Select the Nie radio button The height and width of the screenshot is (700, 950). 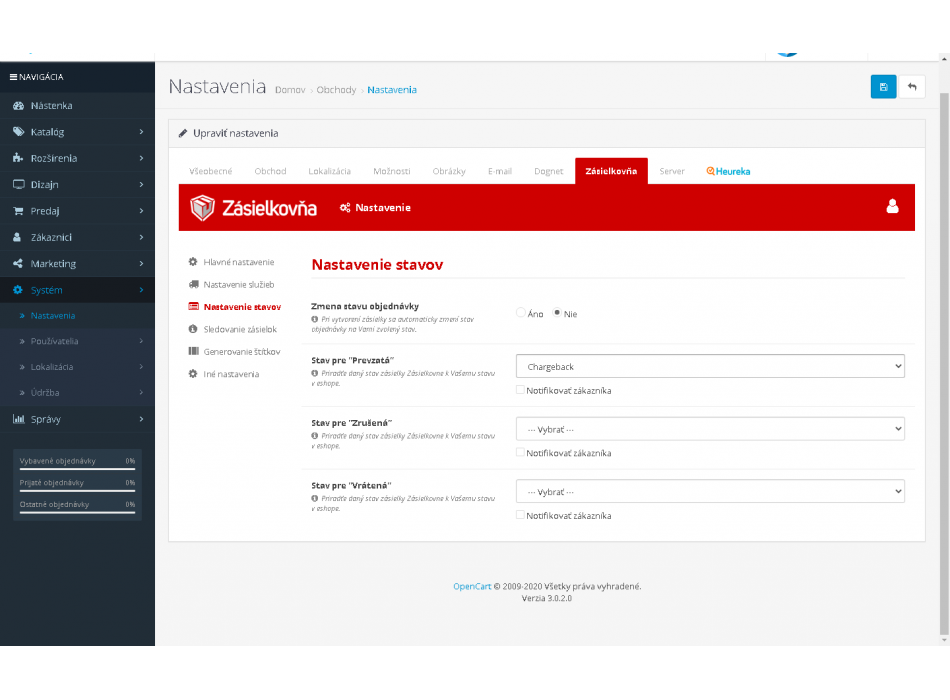[x=557, y=313]
